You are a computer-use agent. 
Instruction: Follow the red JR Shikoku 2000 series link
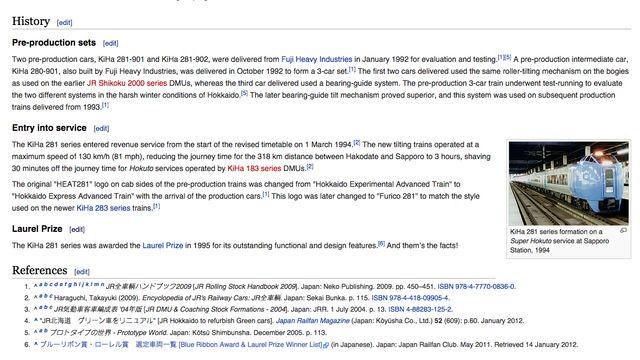point(127,83)
